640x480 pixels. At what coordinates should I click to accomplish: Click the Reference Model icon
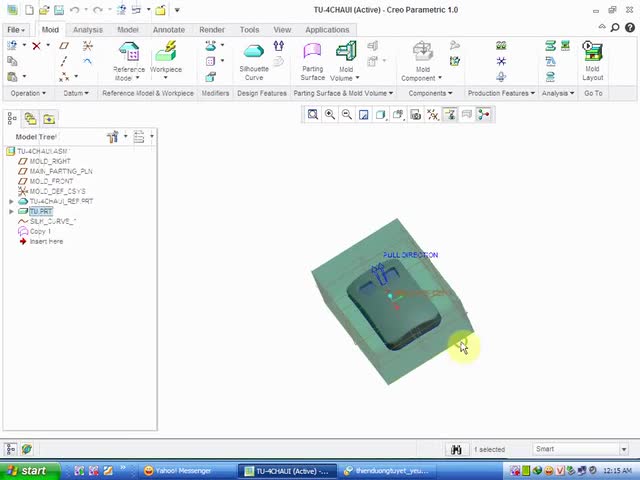(129, 51)
